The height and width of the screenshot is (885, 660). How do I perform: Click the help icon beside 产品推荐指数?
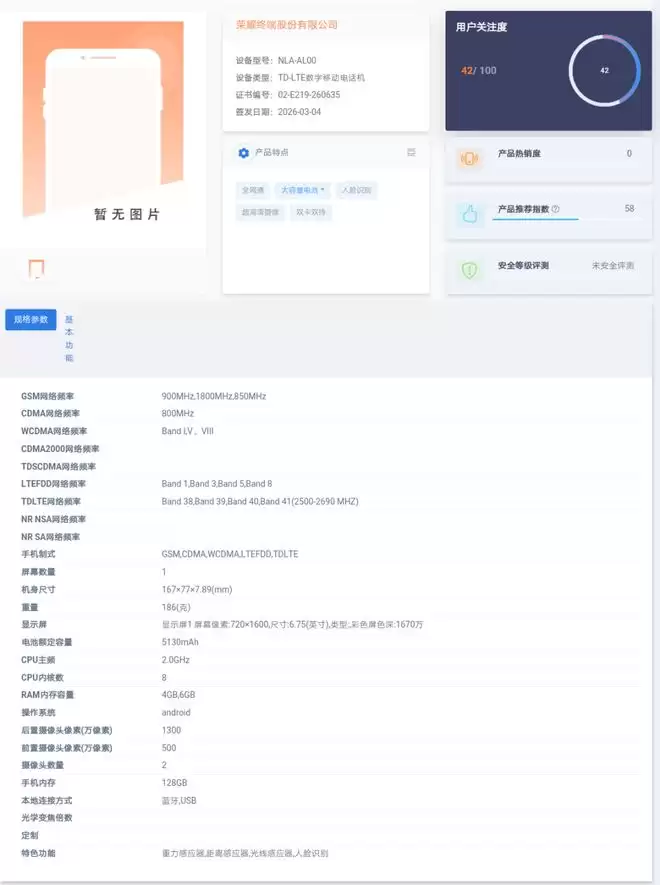(x=556, y=209)
